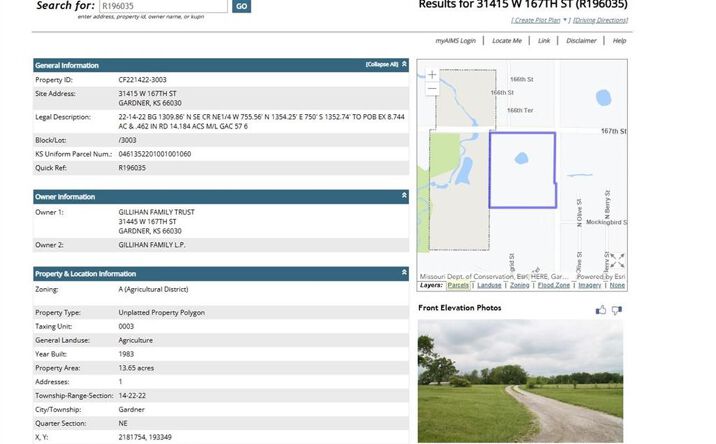
Task: Click the front elevation photo
Action: pyautogui.click(x=520, y=381)
